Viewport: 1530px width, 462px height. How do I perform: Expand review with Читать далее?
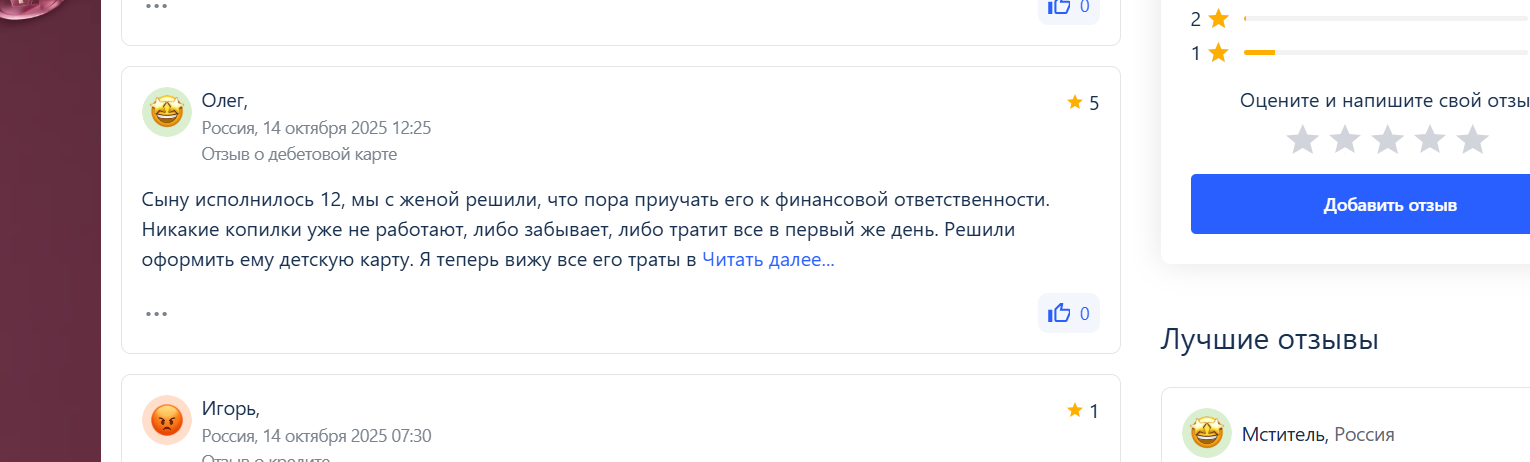(x=768, y=260)
